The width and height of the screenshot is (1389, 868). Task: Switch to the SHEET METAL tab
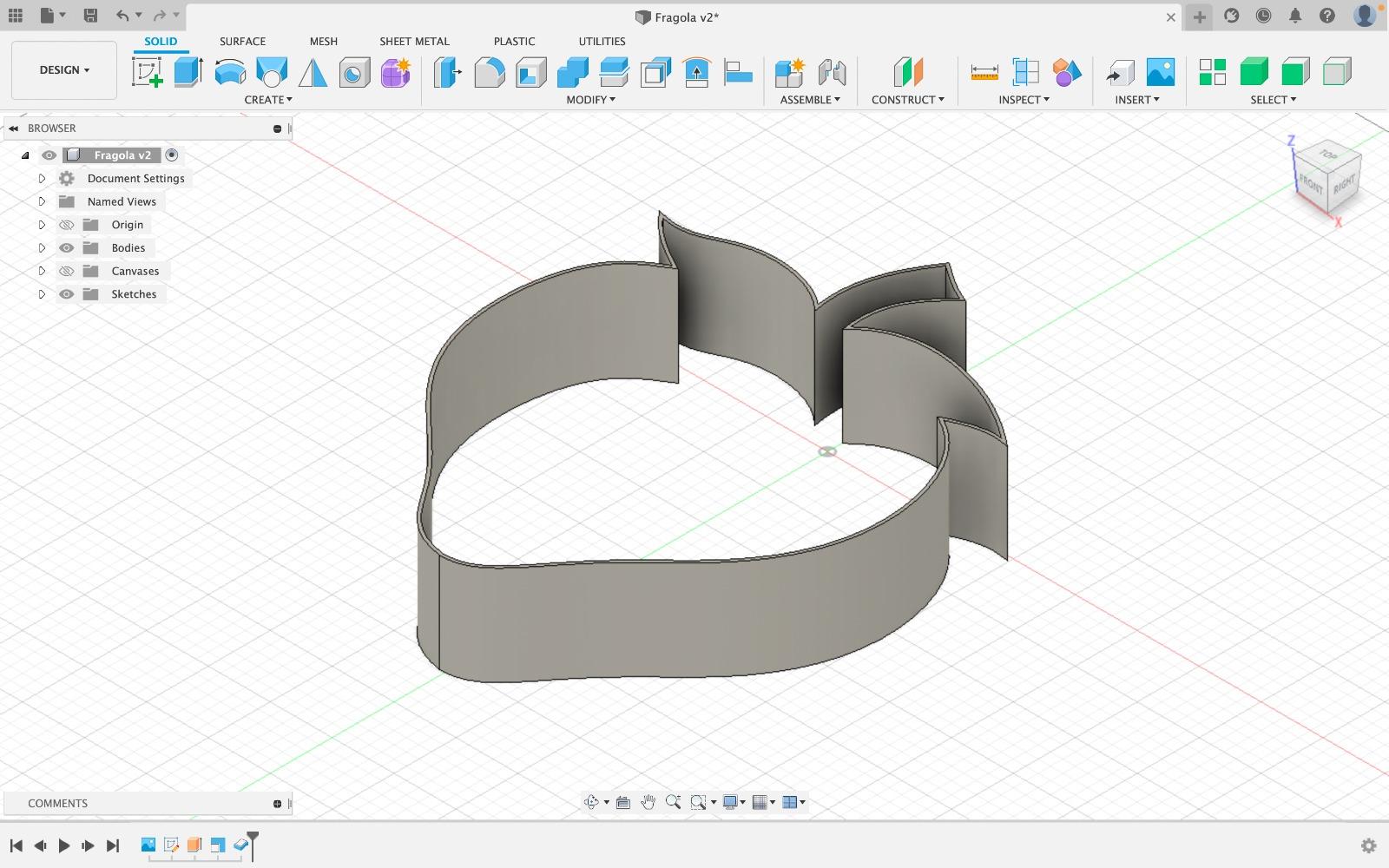coord(414,41)
